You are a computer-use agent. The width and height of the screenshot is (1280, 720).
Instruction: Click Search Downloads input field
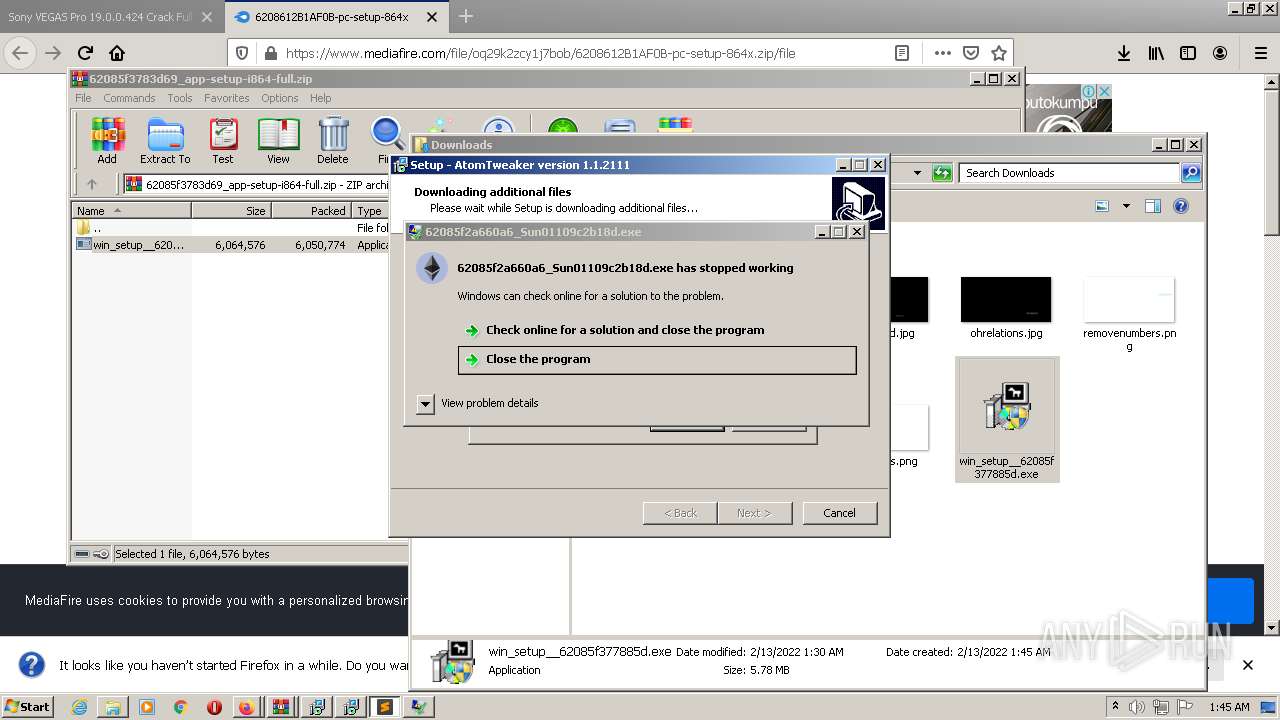1069,173
